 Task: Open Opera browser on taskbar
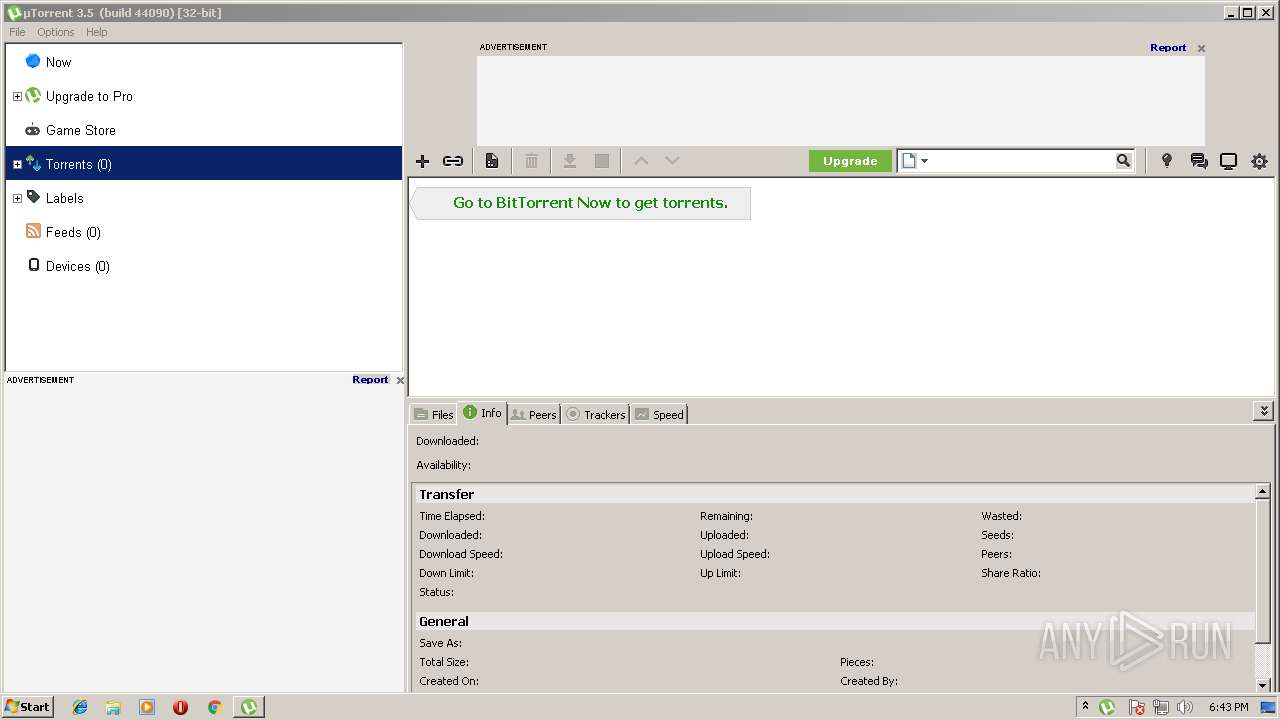pyautogui.click(x=180, y=707)
